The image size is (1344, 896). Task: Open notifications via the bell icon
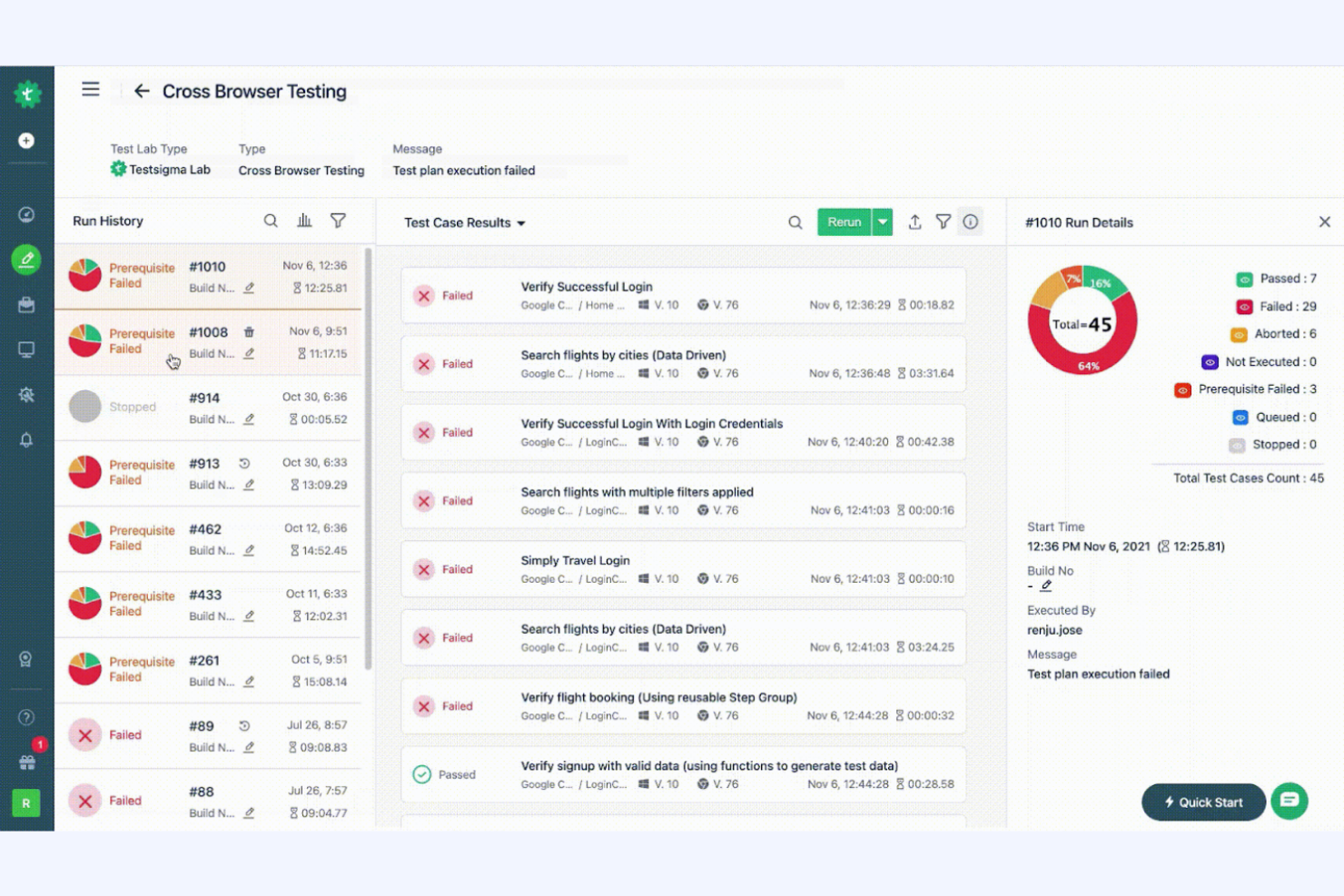pos(26,439)
